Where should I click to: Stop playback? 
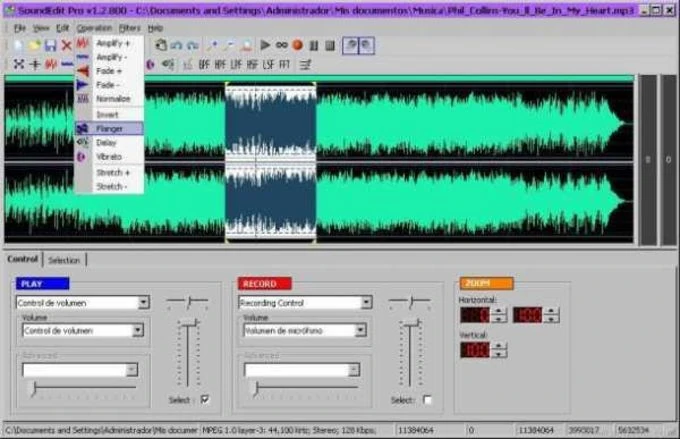pyautogui.click(x=330, y=45)
